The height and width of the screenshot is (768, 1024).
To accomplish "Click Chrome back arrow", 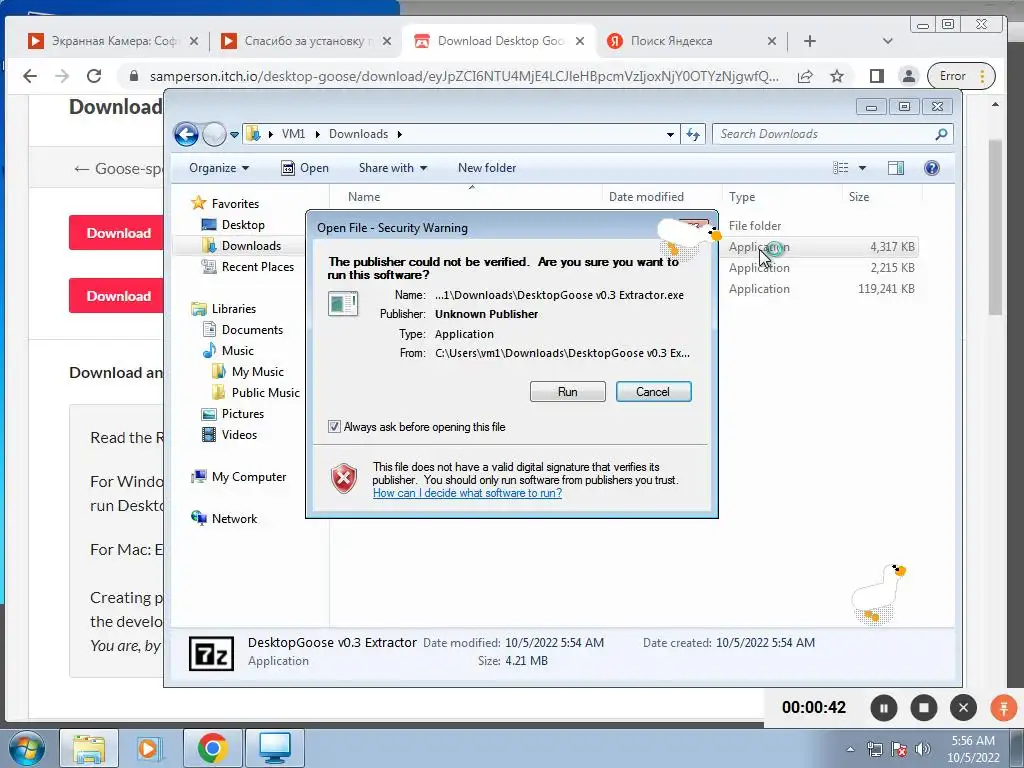I will point(30,76).
